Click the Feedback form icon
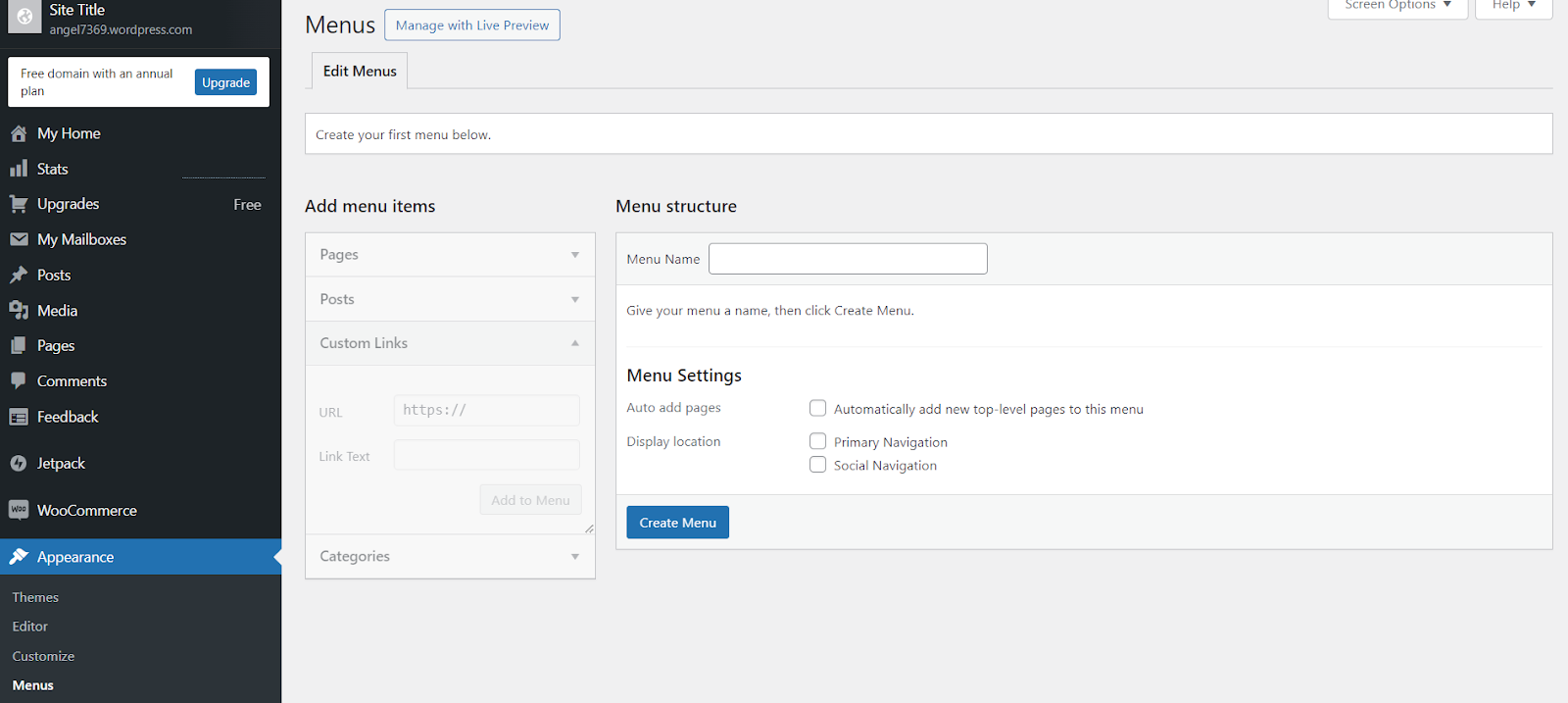 (x=19, y=417)
